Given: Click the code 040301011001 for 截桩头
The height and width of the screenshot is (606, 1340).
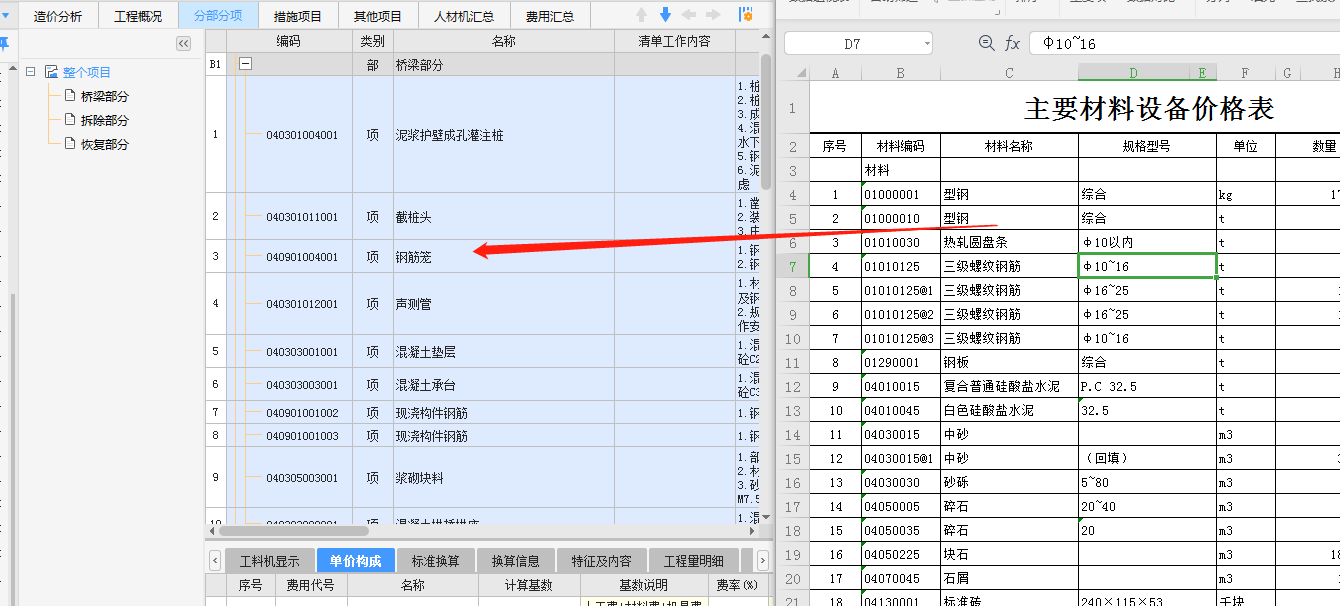Looking at the screenshot, I should tap(302, 217).
